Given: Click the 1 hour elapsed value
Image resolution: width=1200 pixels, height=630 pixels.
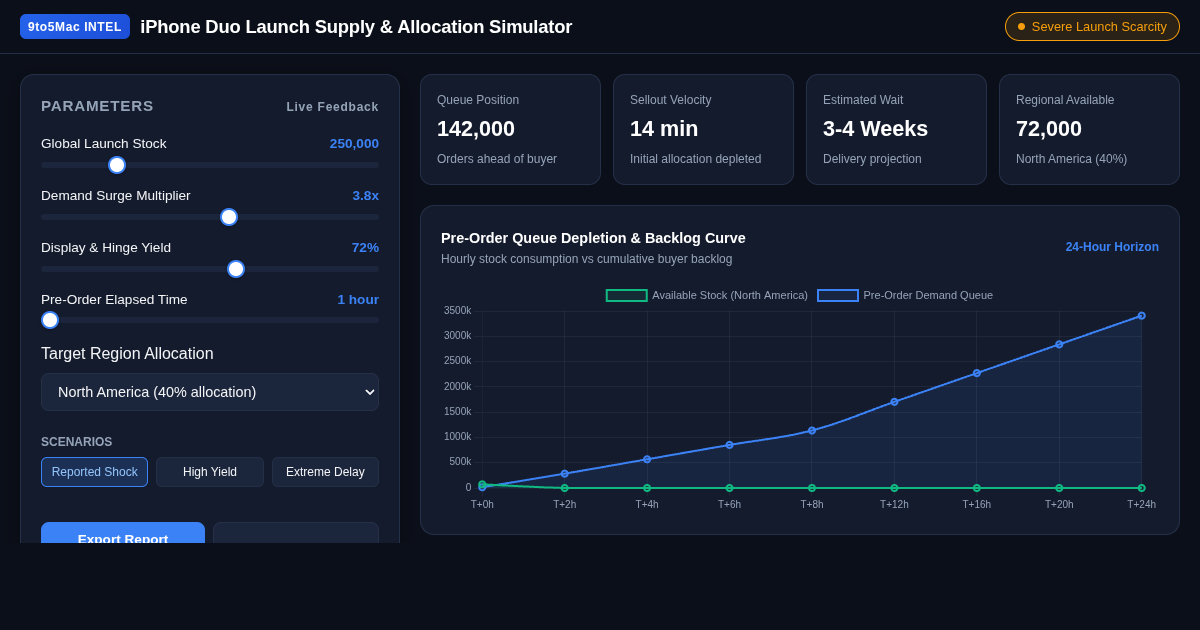Looking at the screenshot, I should click(358, 299).
